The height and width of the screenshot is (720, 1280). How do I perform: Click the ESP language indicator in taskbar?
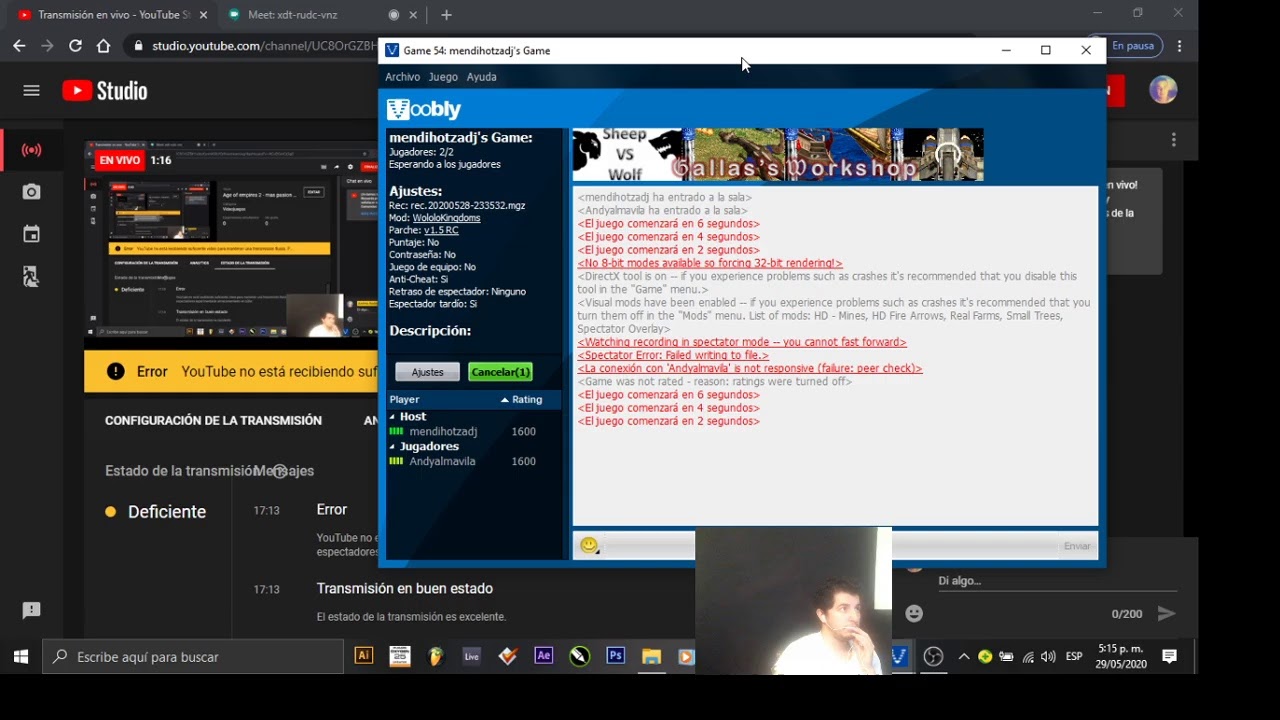(1074, 657)
